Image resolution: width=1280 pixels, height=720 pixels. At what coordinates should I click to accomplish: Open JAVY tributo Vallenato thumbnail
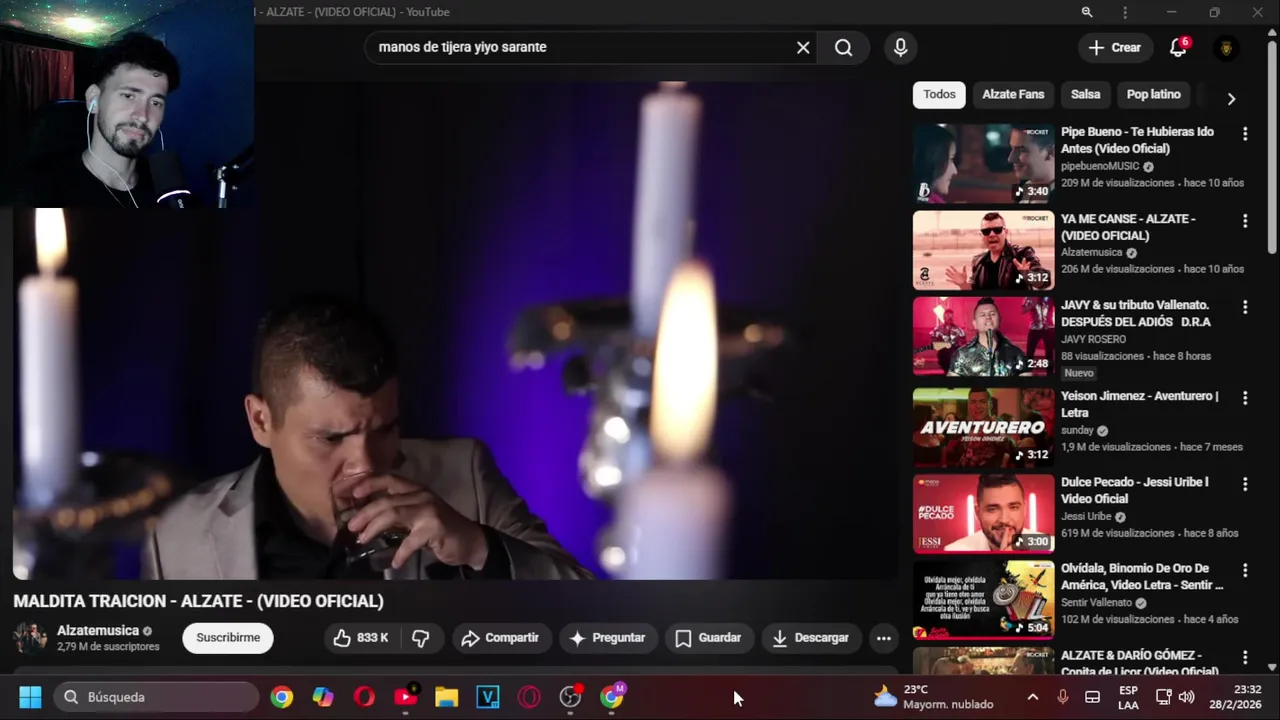coord(983,336)
